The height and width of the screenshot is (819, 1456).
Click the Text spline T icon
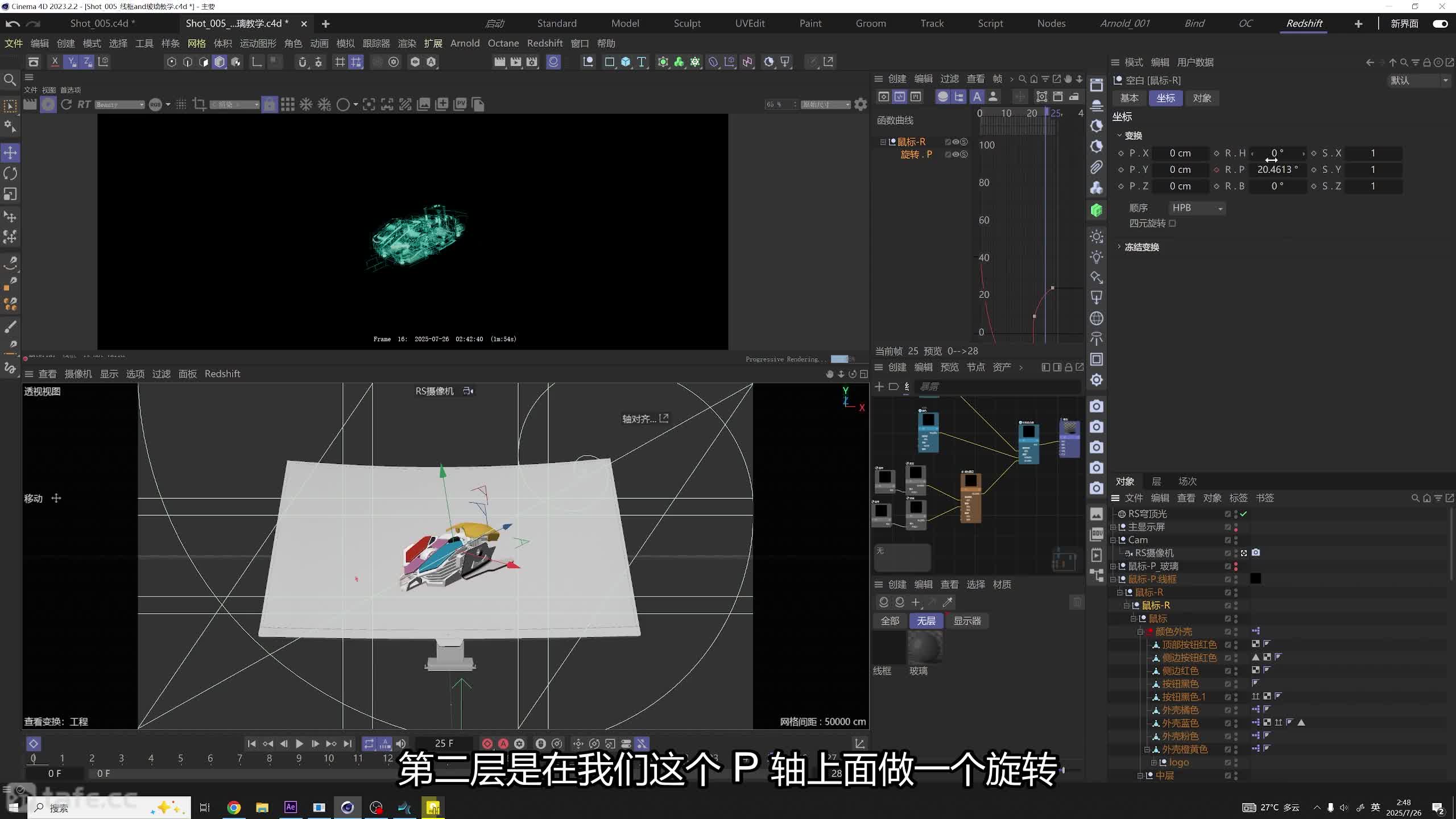pyautogui.click(x=642, y=62)
